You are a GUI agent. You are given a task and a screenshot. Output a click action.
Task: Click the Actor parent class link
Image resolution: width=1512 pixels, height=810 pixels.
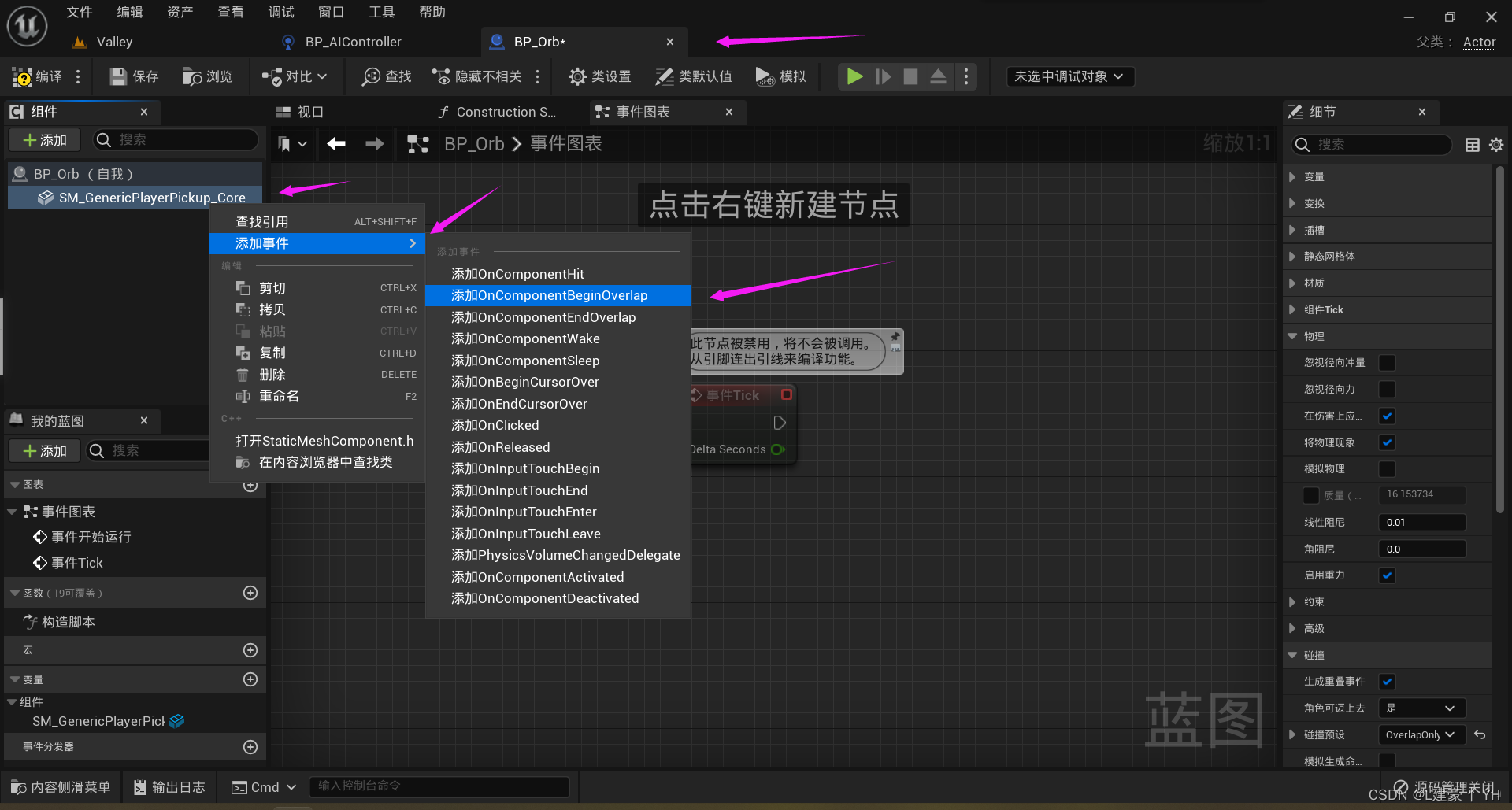click(x=1479, y=43)
